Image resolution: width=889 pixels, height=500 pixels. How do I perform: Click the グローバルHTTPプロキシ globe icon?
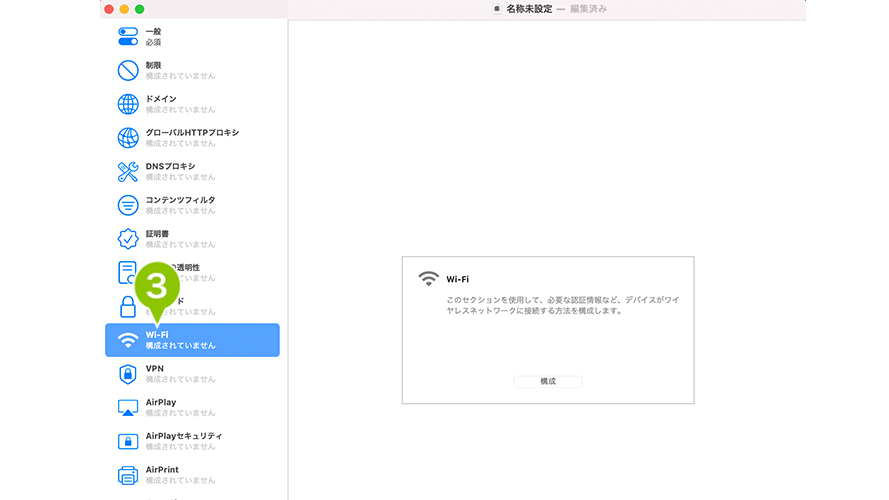tap(128, 138)
